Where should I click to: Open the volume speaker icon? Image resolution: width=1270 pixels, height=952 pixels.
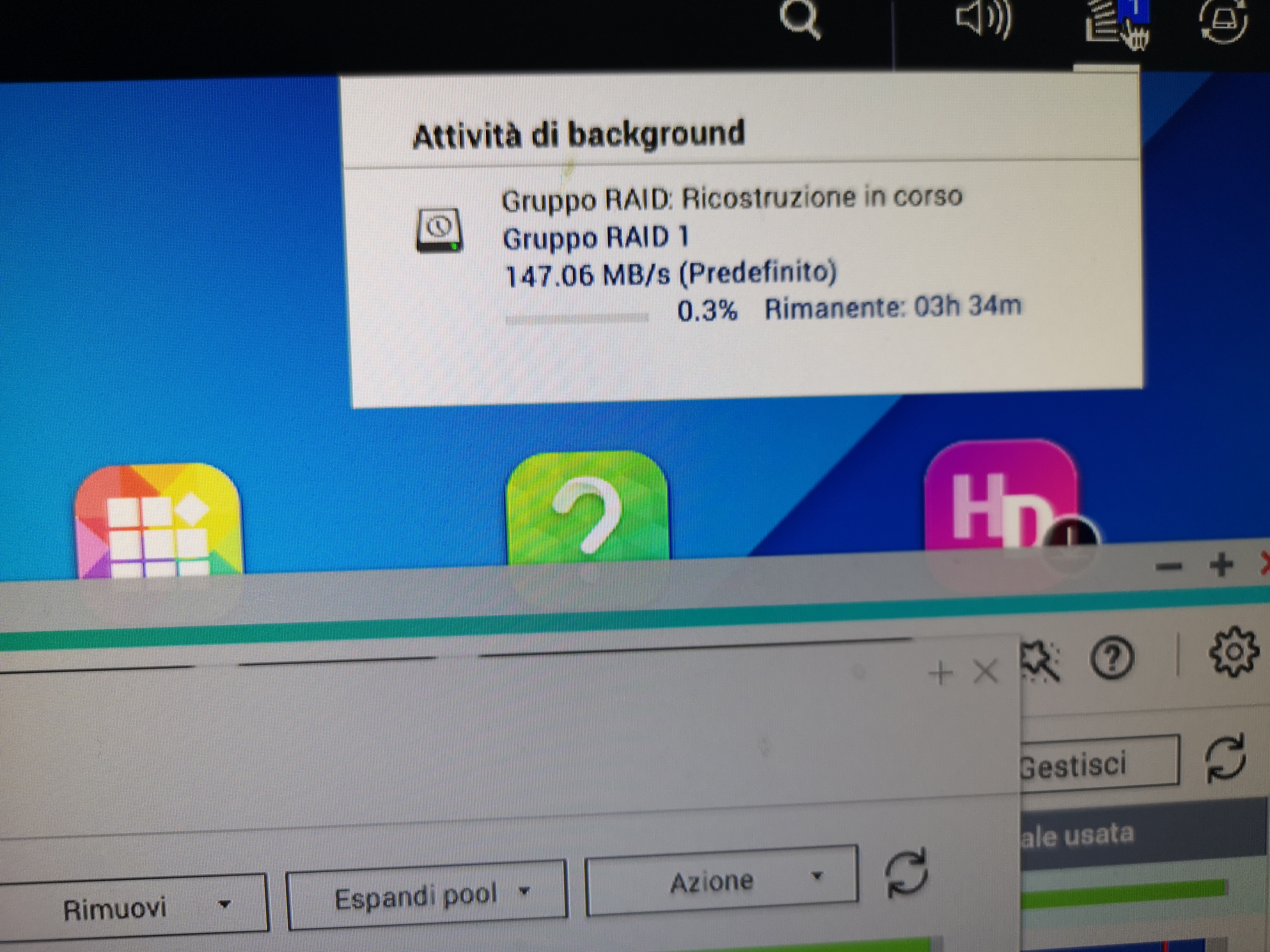pyautogui.click(x=983, y=21)
